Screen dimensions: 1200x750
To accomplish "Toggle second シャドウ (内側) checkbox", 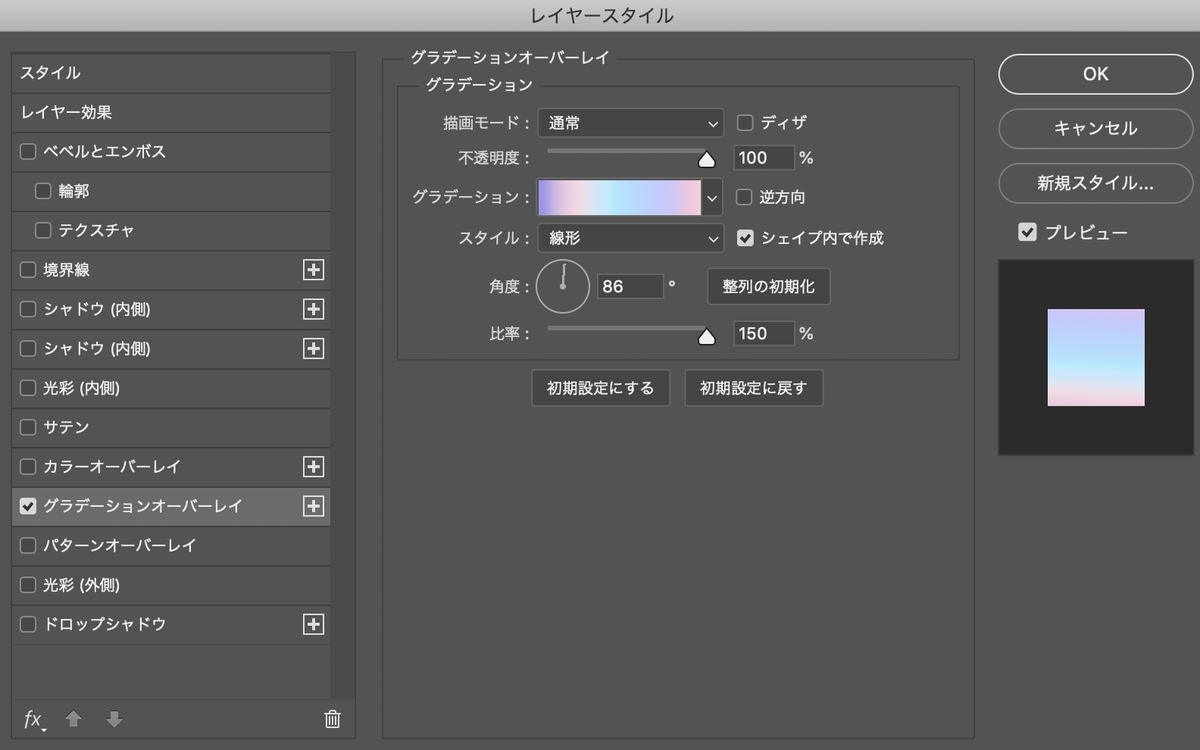I will tap(28, 348).
